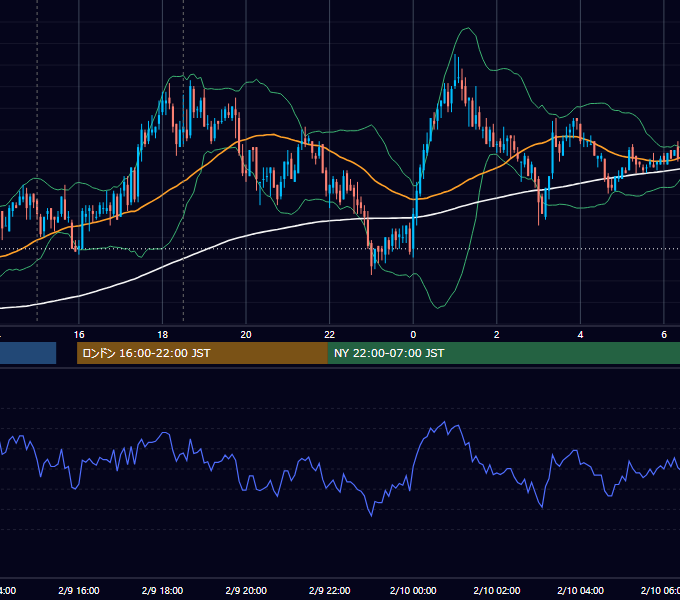Click the "2/10 02:00" timestamp on the lower axis
Viewport: 680px width, 600px height.
coord(497,590)
